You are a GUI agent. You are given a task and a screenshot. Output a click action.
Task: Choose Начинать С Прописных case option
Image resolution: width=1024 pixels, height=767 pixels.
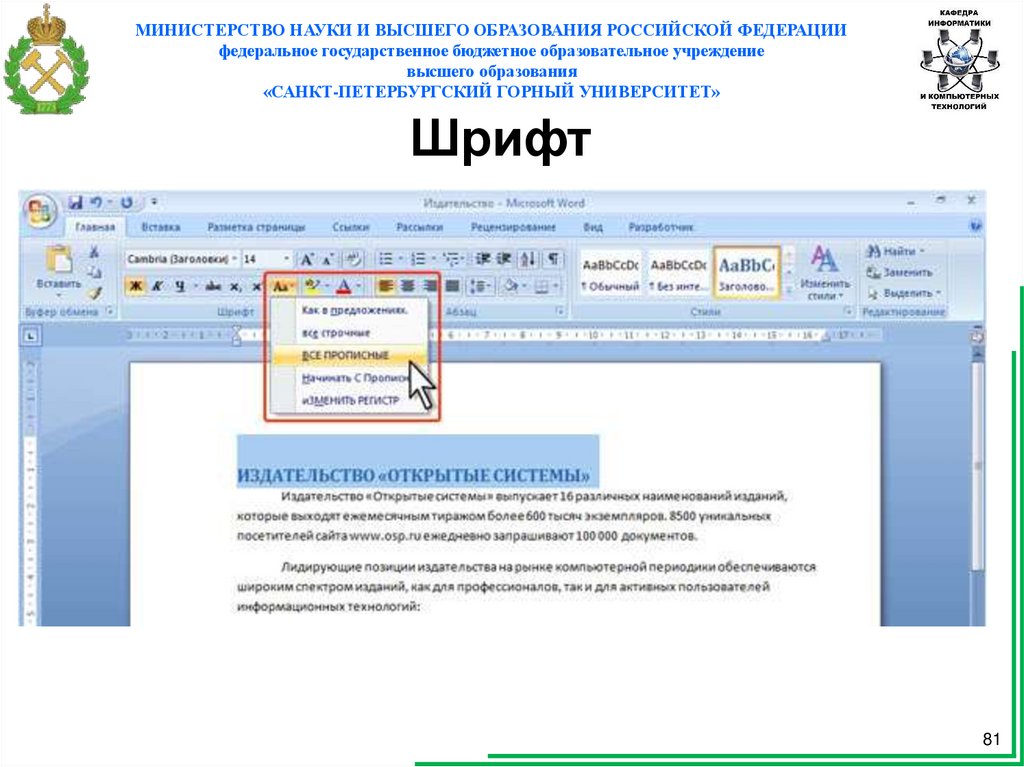[350, 378]
